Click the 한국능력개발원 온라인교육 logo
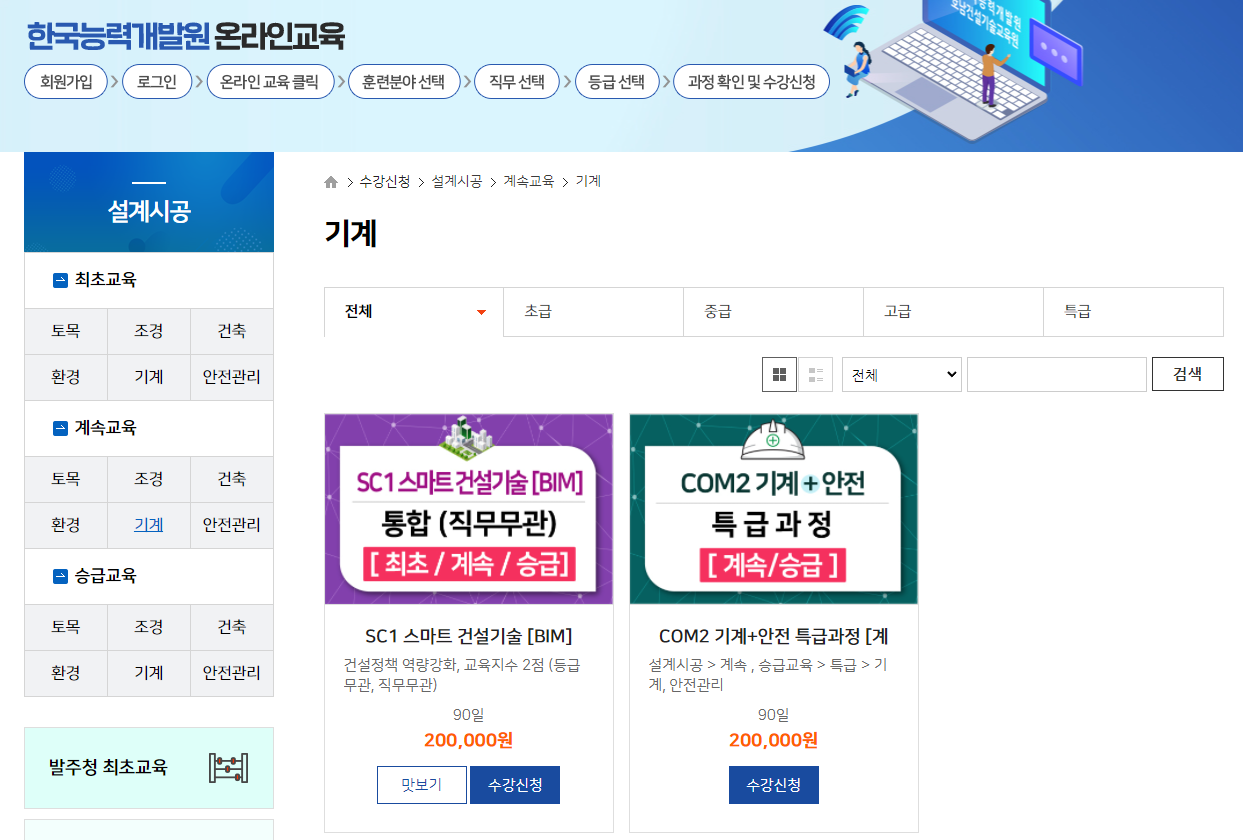This screenshot has height=840, width=1243. click(186, 36)
